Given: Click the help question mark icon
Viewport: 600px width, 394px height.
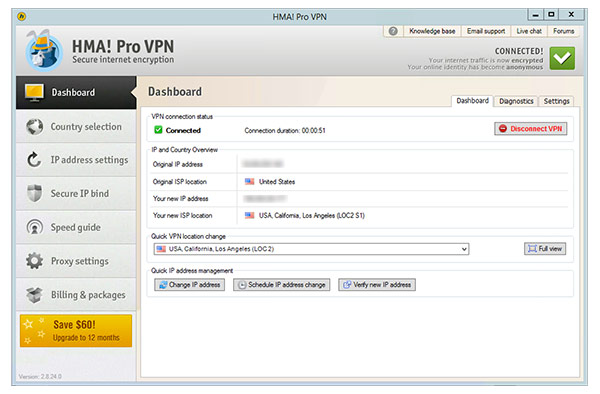Looking at the screenshot, I should [x=393, y=31].
